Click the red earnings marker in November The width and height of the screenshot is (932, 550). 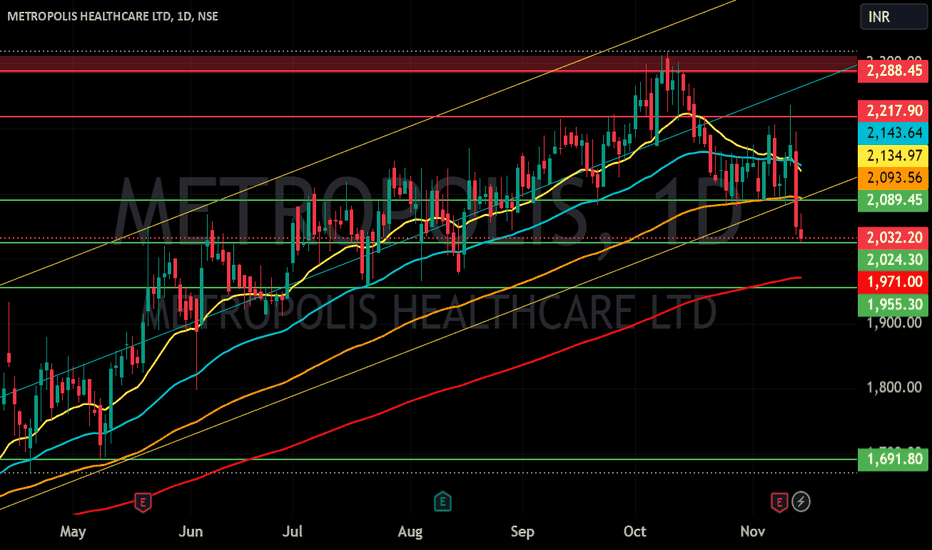(779, 502)
